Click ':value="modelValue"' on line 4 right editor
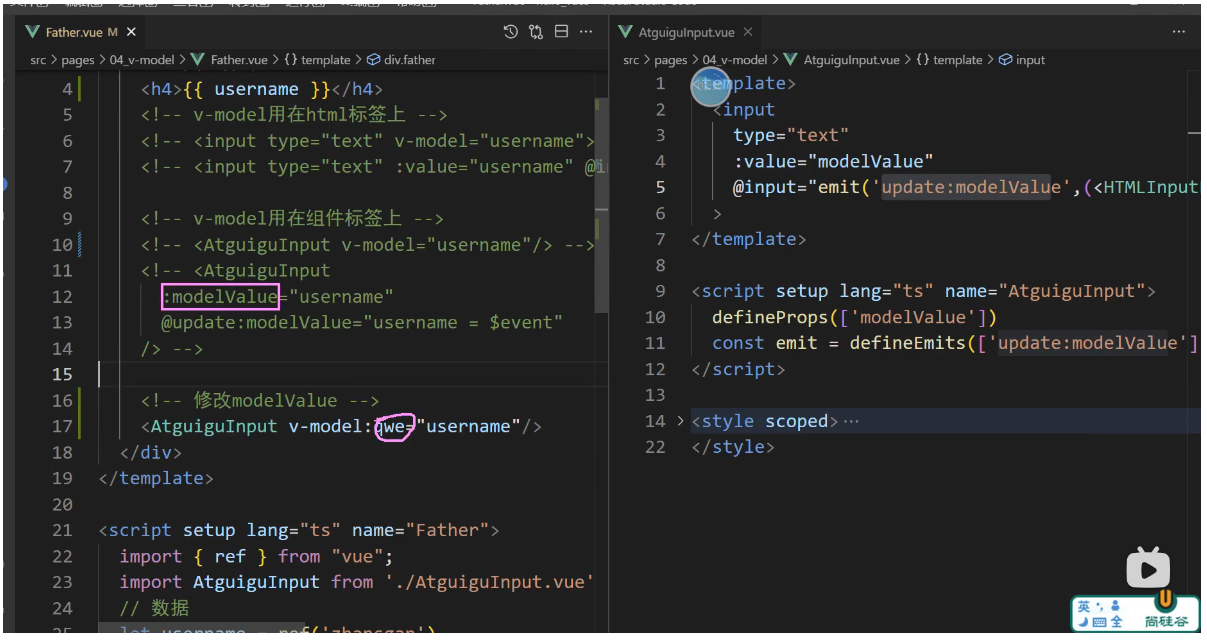This screenshot has width=1207, height=640. coord(833,161)
